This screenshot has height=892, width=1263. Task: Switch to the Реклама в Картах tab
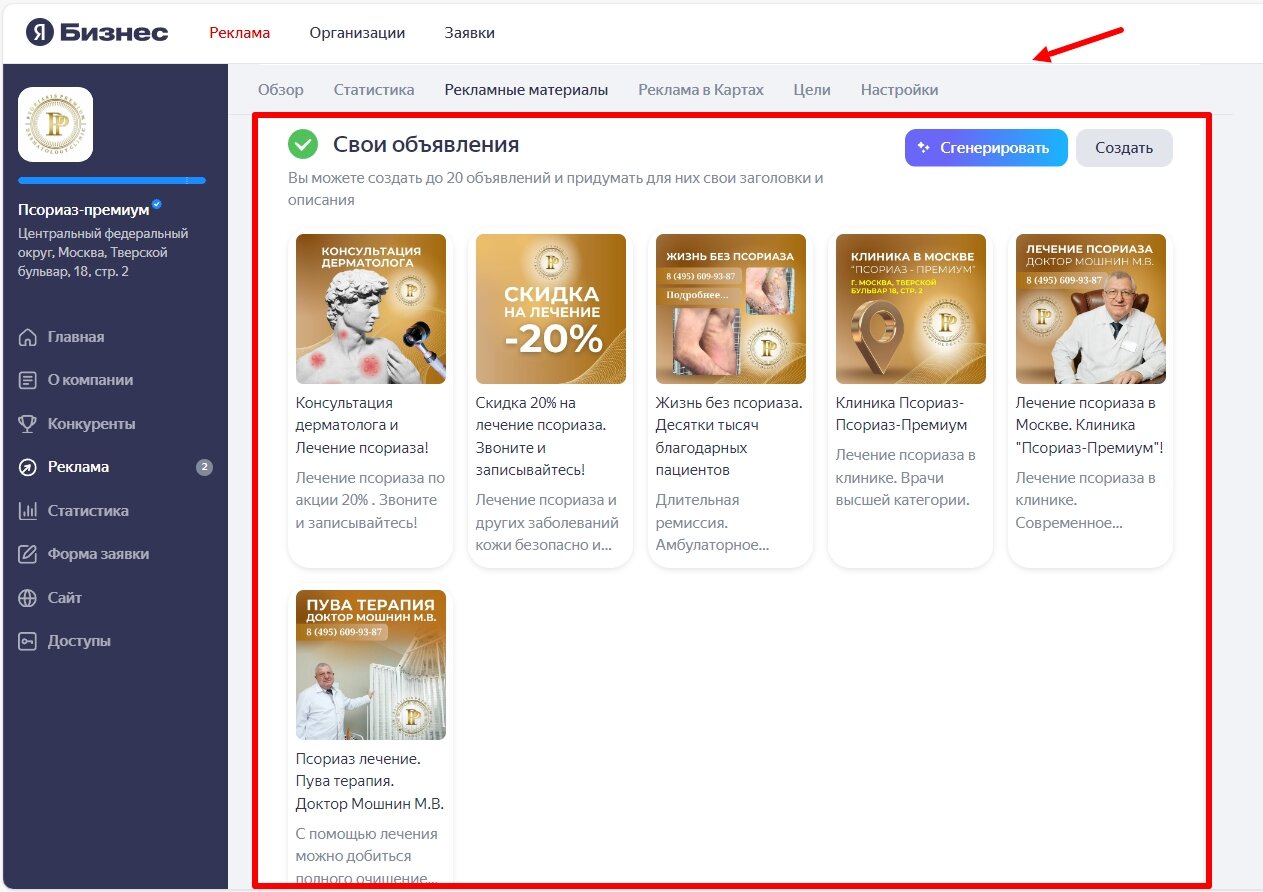click(x=701, y=89)
